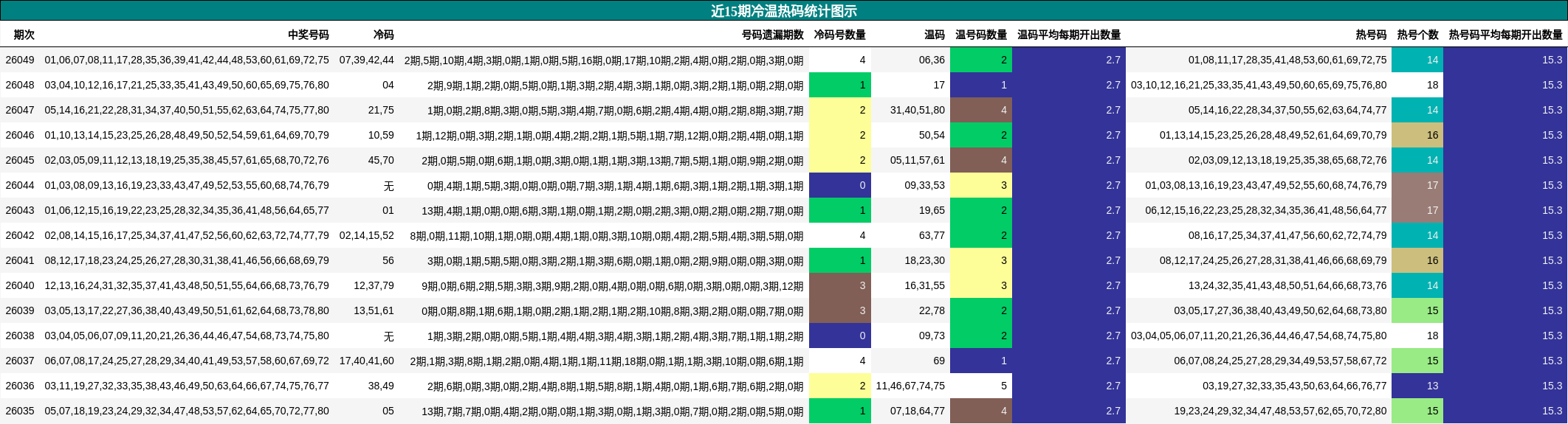Select the 期次 column header

(x=24, y=35)
